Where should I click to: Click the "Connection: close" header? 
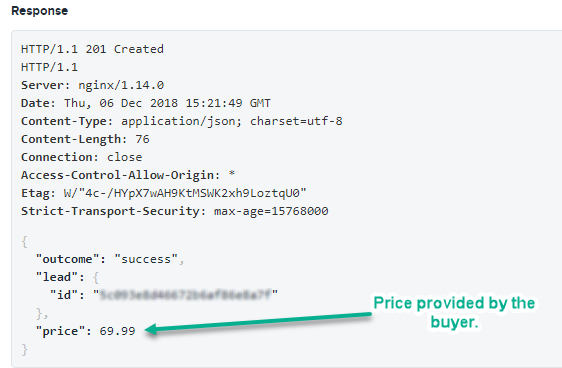[82, 157]
